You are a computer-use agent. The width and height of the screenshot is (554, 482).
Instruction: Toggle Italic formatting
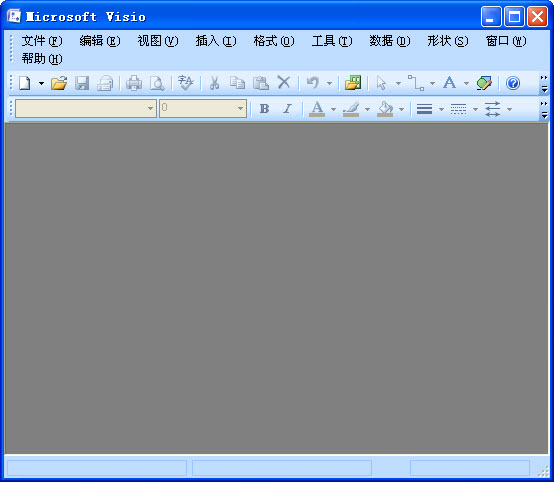[287, 108]
